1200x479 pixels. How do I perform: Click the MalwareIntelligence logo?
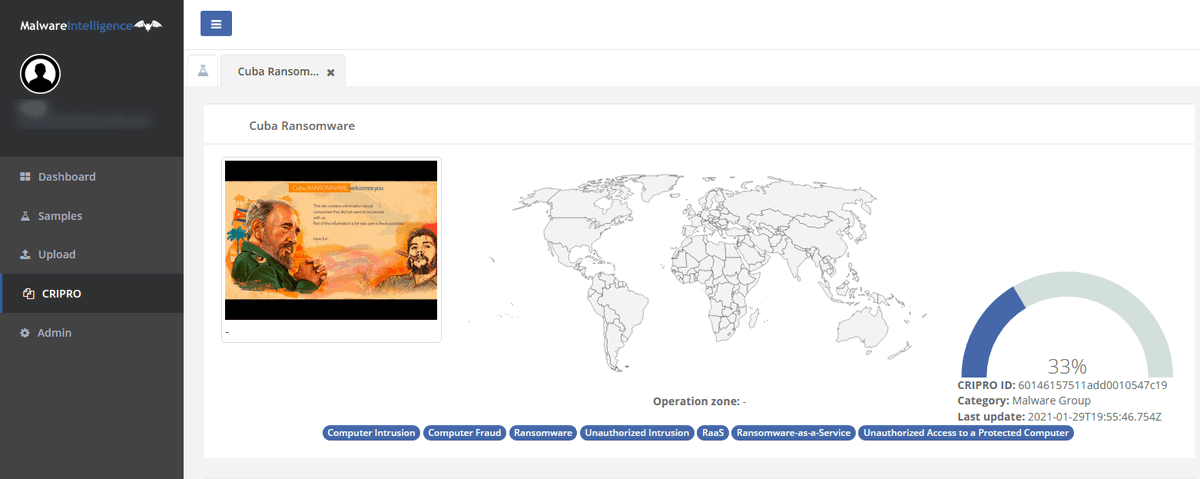tap(91, 24)
